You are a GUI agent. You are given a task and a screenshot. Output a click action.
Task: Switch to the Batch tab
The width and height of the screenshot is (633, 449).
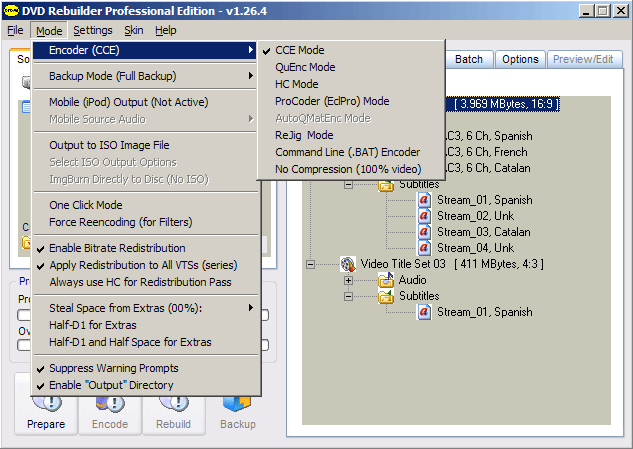[469, 59]
